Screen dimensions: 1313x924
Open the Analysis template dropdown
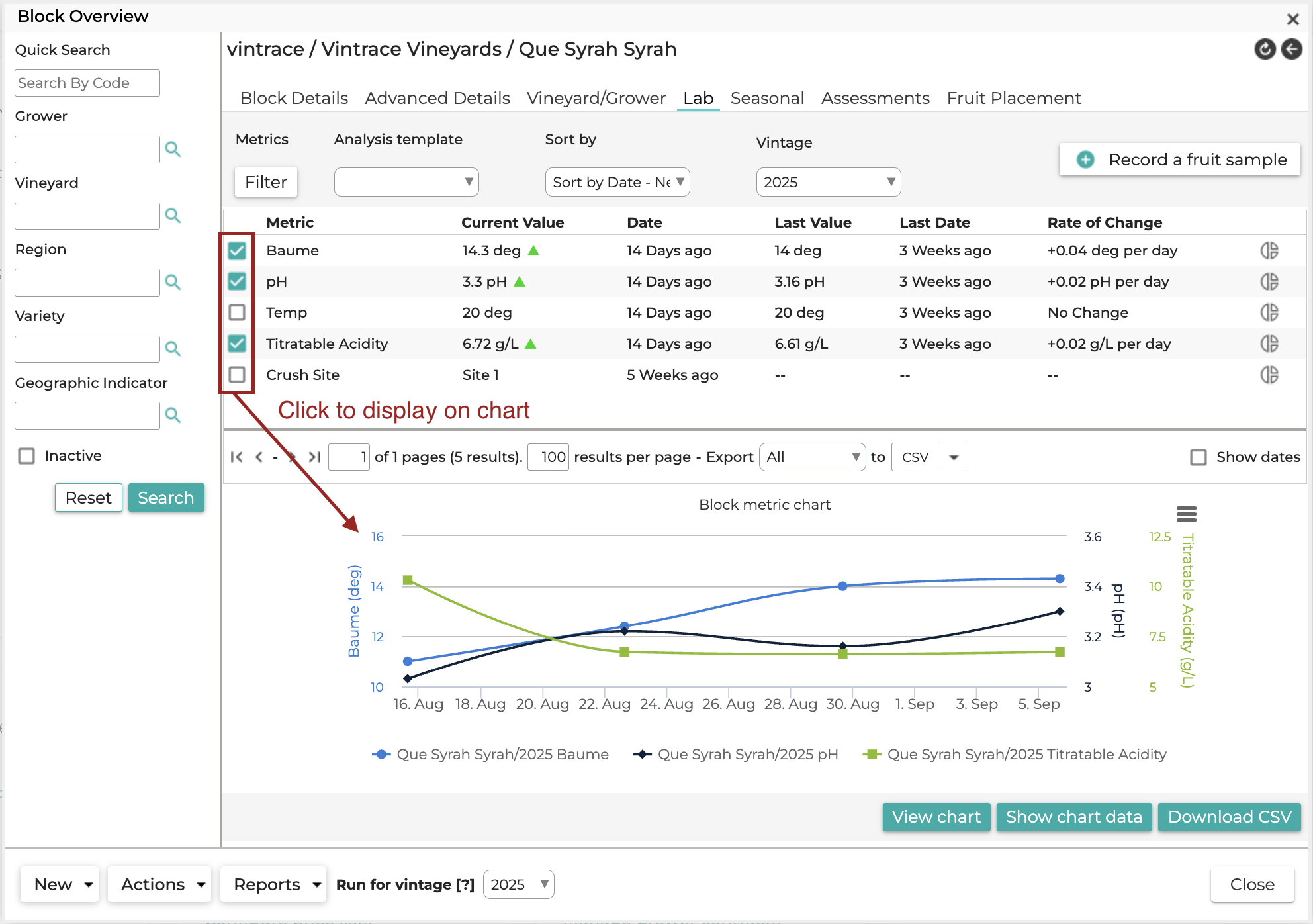coord(406,182)
